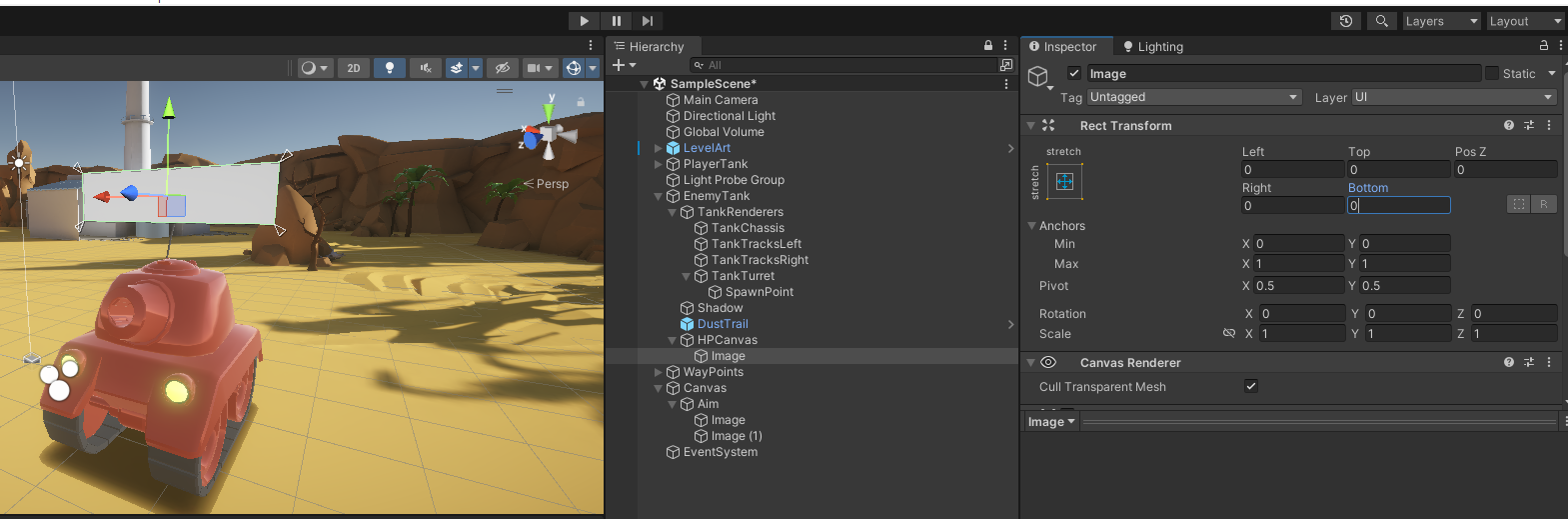This screenshot has height=519, width=1568.
Task: Toggle the Hierarchy panel lock icon
Action: pos(988,46)
